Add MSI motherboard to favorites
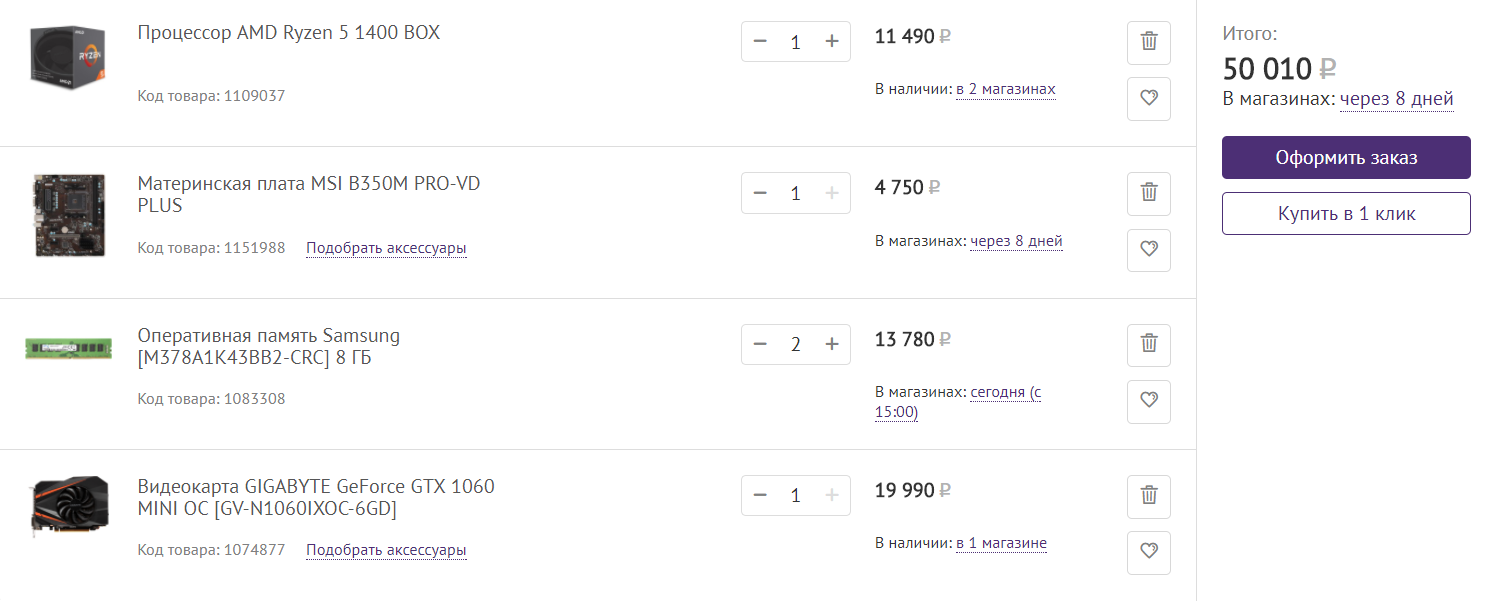 point(1148,249)
